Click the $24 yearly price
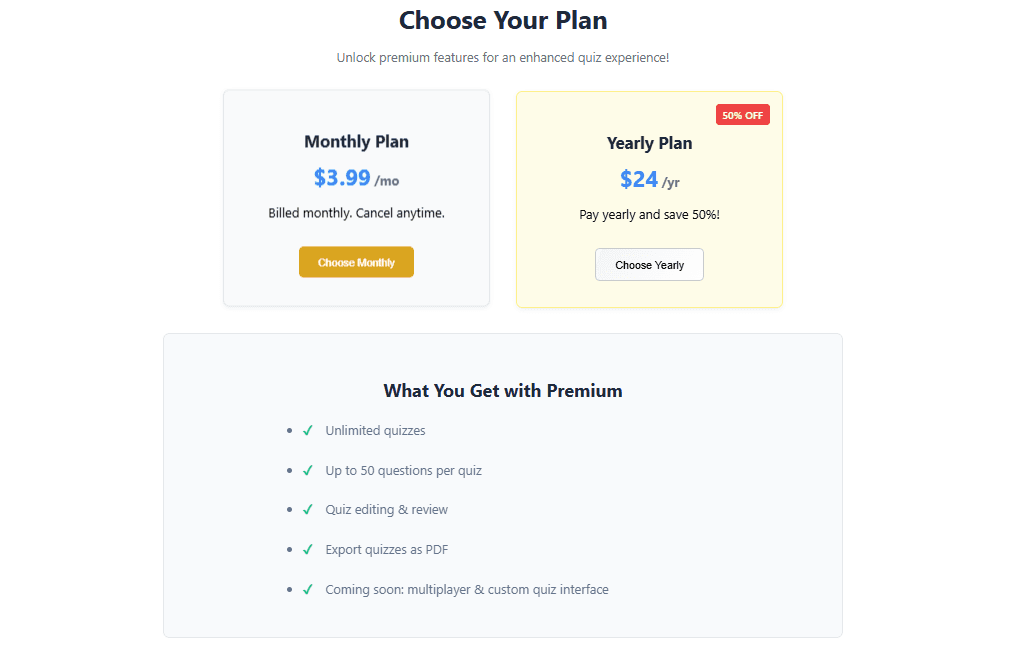 [x=639, y=180]
